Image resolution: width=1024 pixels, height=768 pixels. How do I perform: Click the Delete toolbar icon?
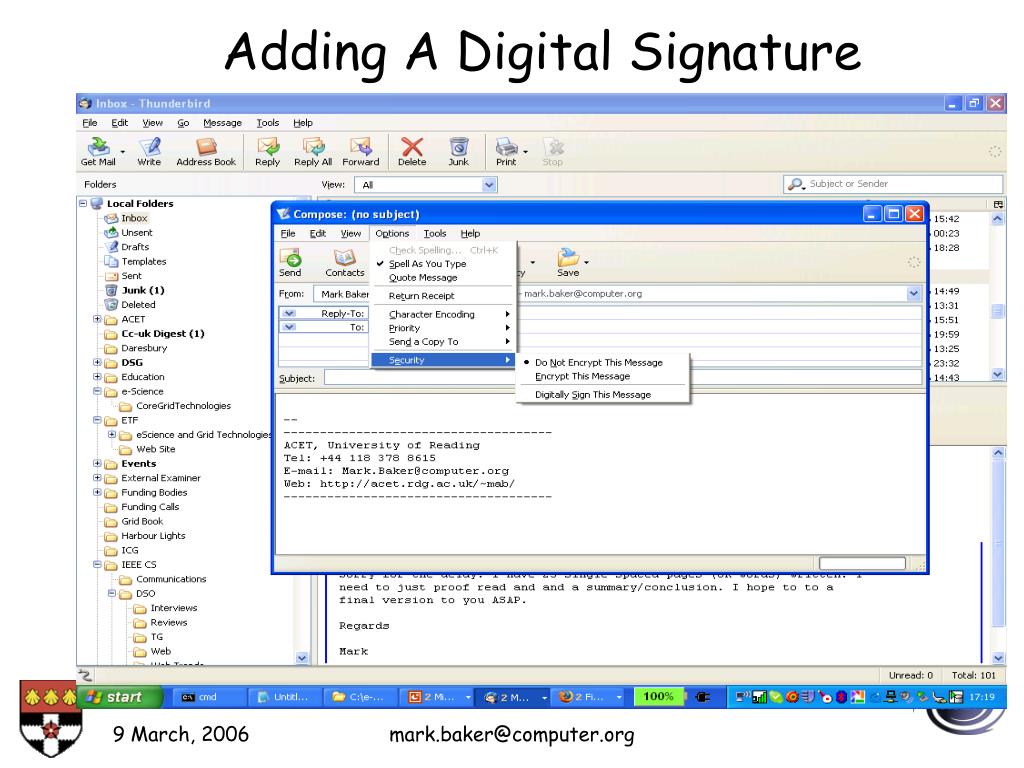[x=412, y=152]
